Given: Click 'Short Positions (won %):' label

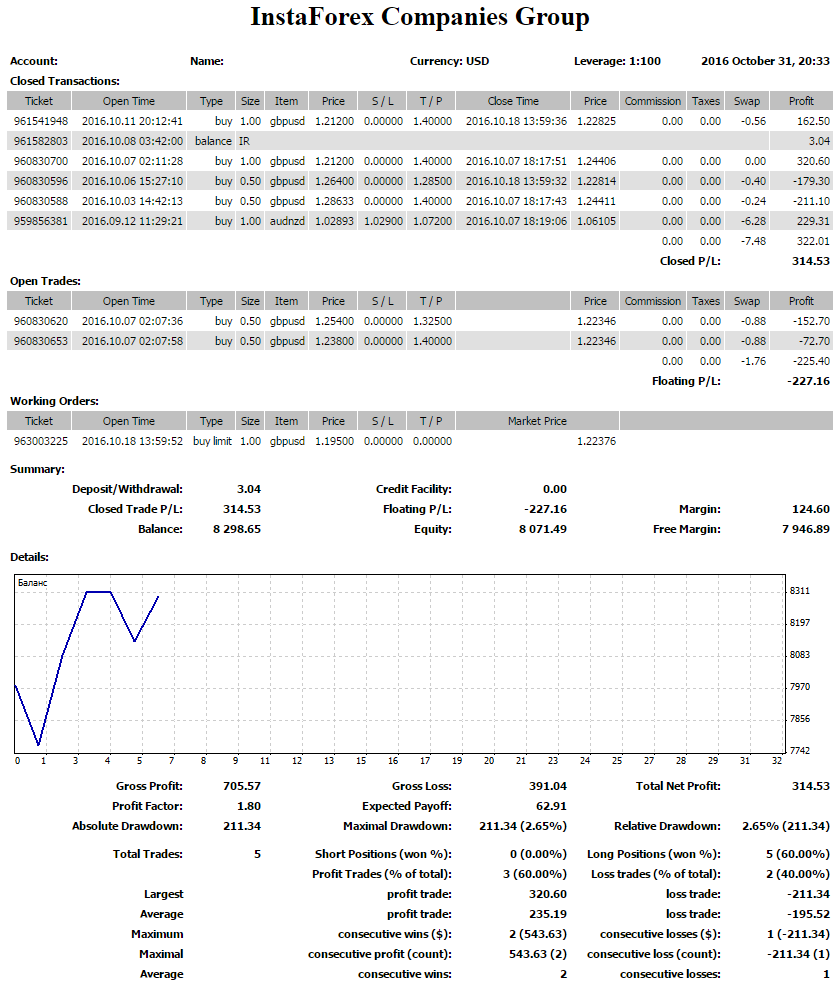Looking at the screenshot, I should tap(383, 854).
